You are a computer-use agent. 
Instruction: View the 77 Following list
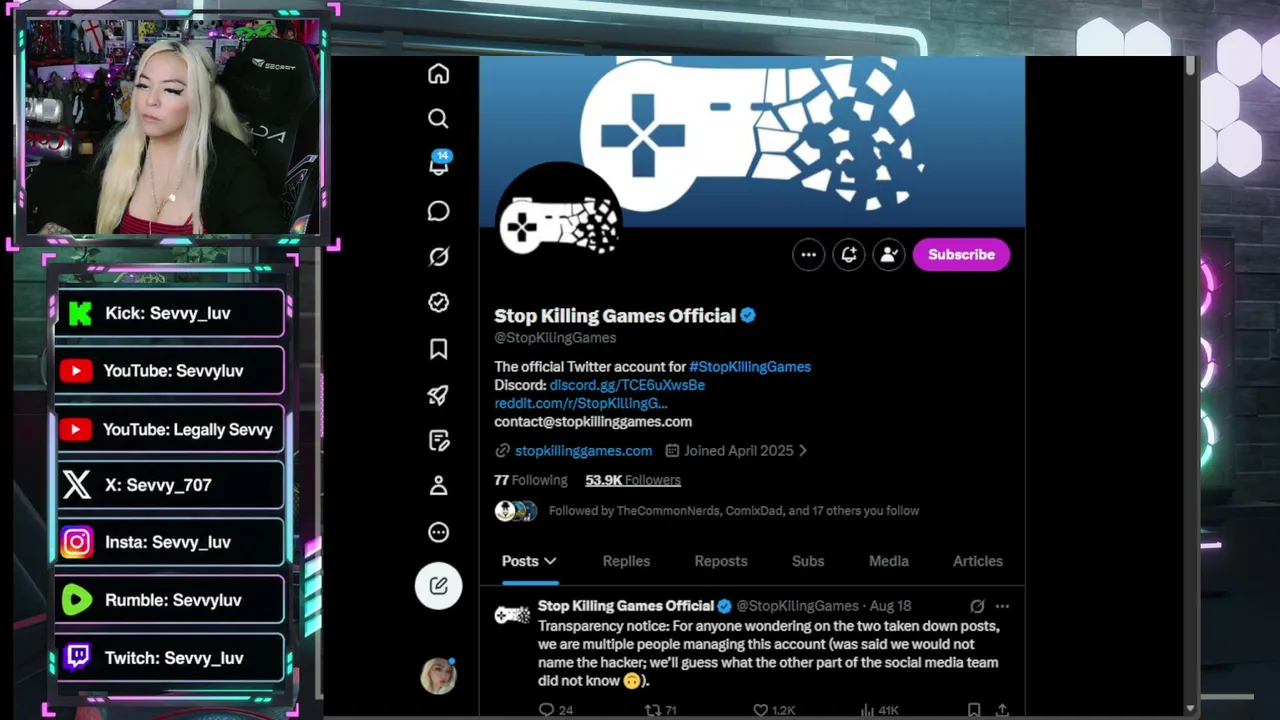[x=530, y=480]
